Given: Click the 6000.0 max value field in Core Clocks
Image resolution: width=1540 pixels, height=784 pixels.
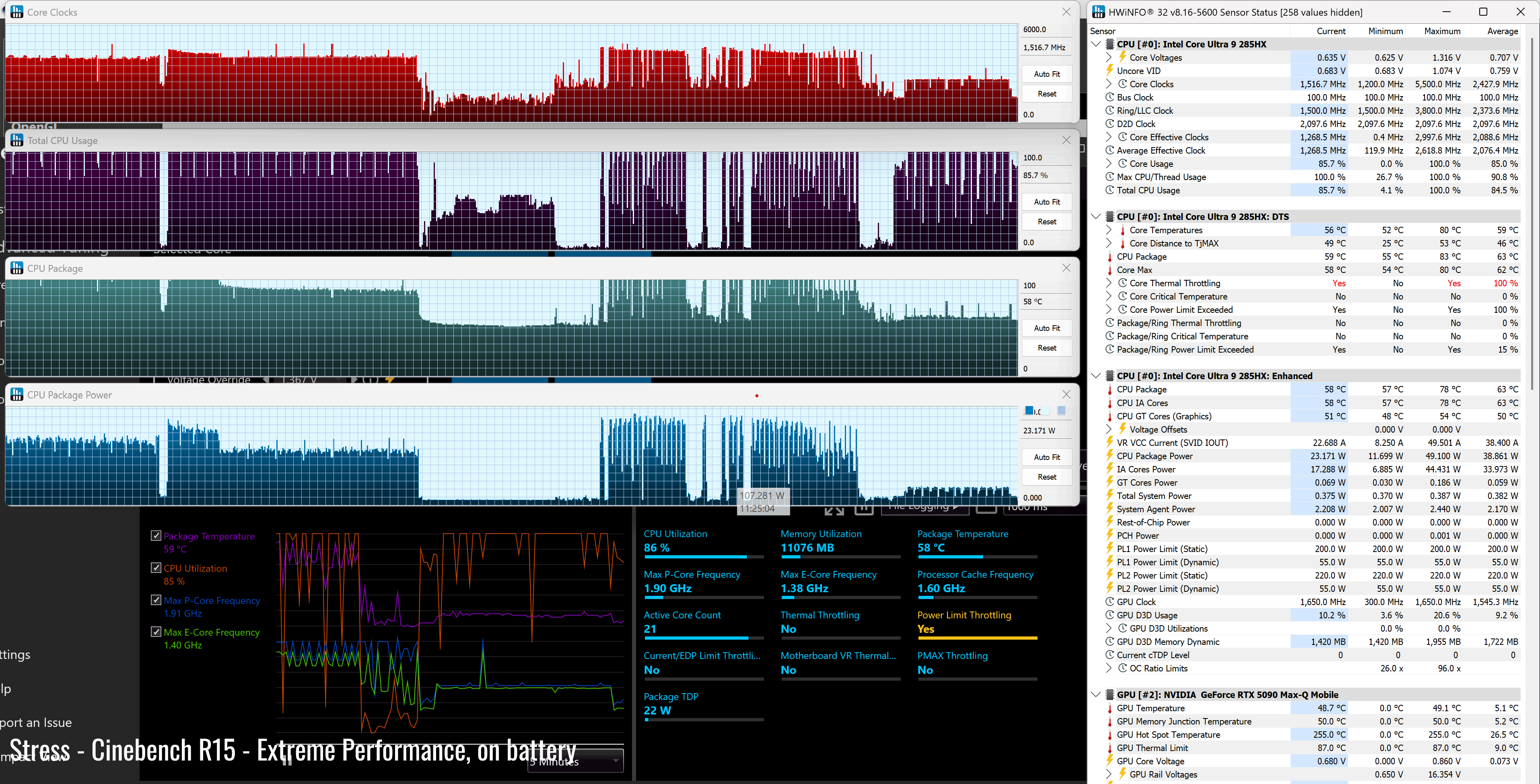Looking at the screenshot, I should pos(1047,29).
